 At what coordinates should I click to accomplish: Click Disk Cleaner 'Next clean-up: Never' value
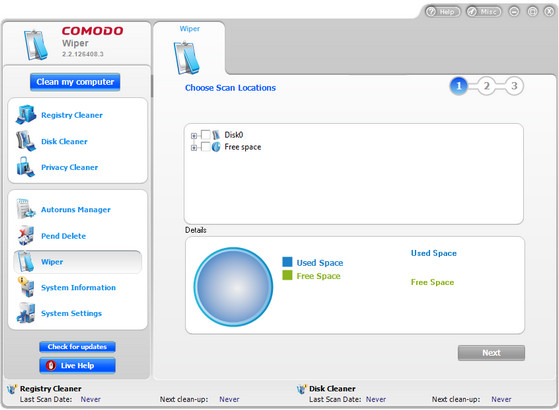(x=501, y=399)
